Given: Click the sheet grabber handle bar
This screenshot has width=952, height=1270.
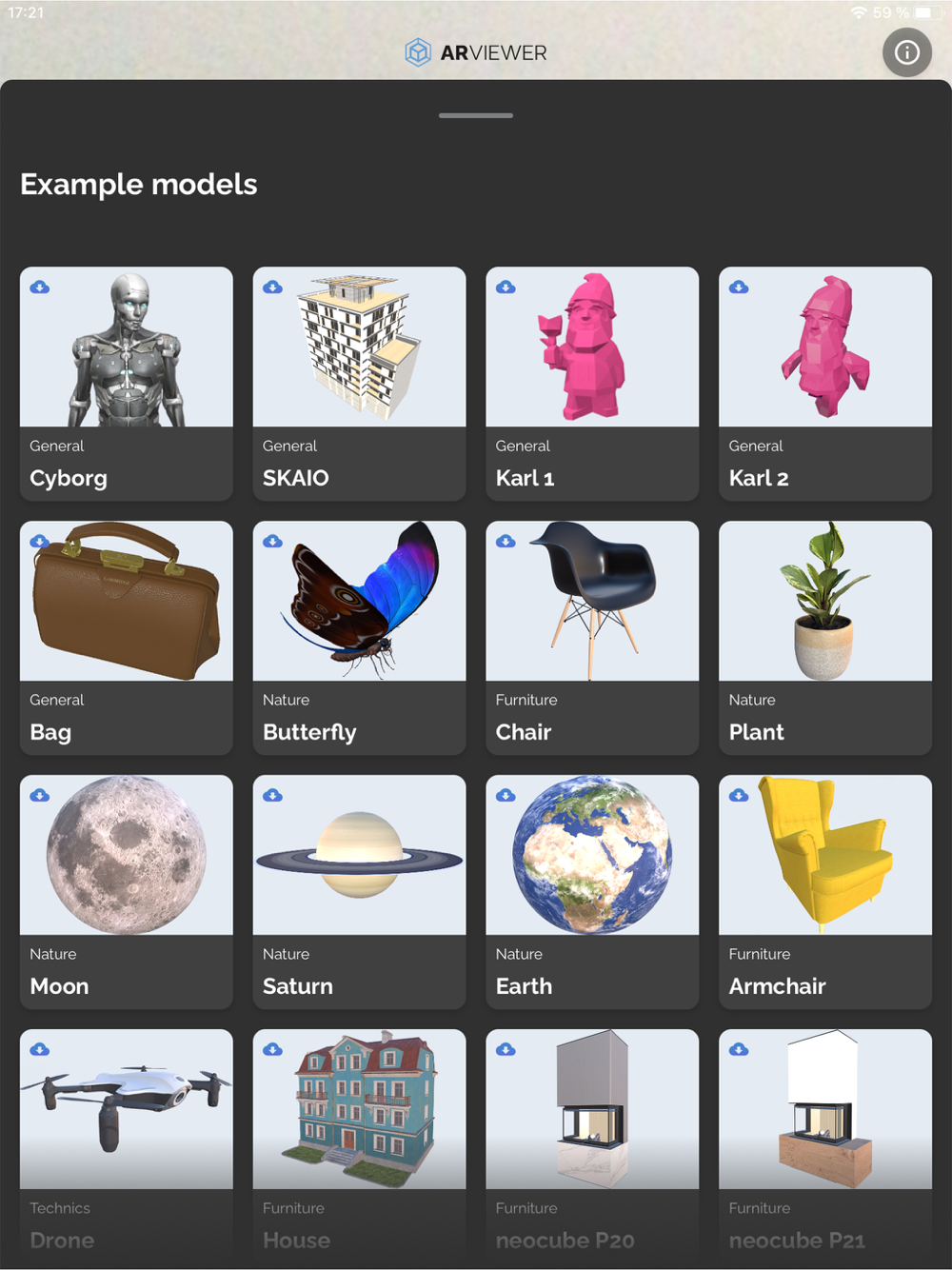Looking at the screenshot, I should click(476, 115).
